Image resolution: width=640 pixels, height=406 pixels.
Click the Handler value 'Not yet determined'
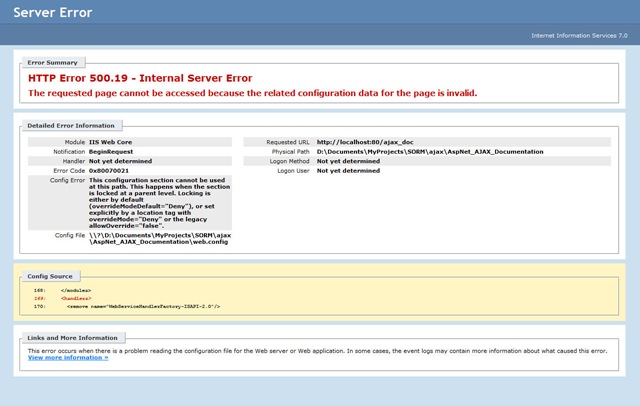click(120, 161)
